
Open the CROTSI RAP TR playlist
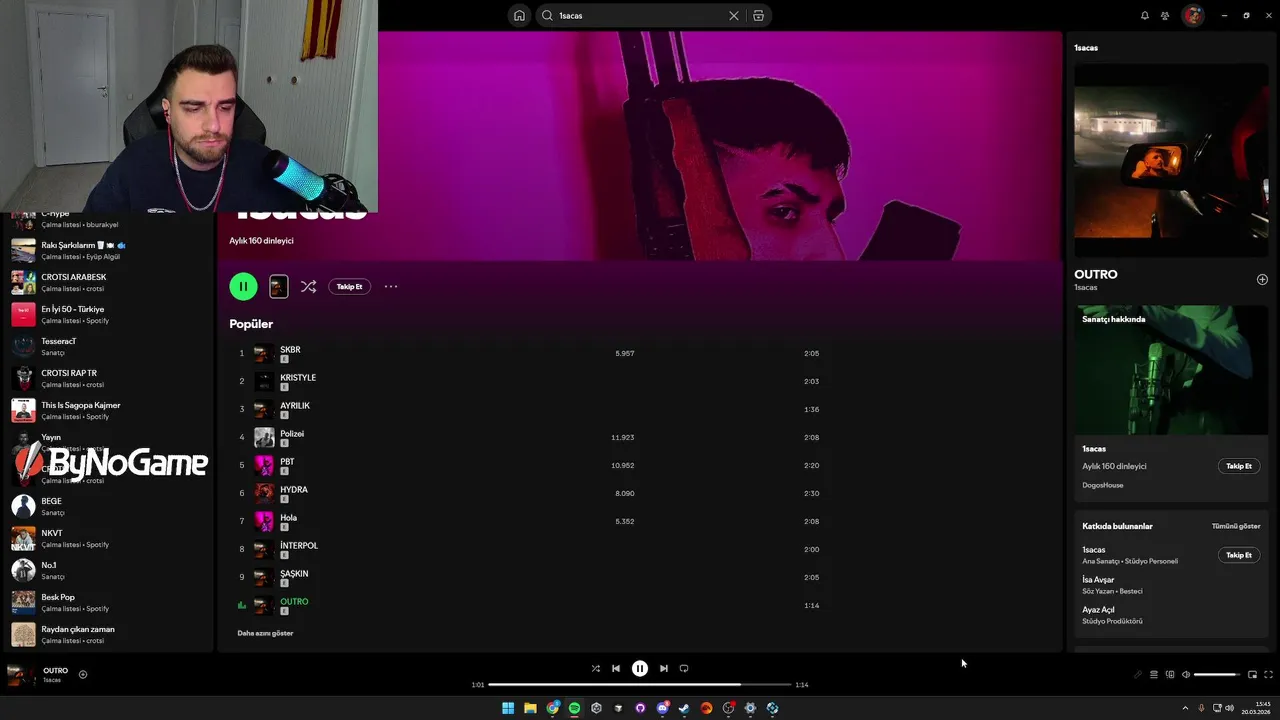click(108, 378)
